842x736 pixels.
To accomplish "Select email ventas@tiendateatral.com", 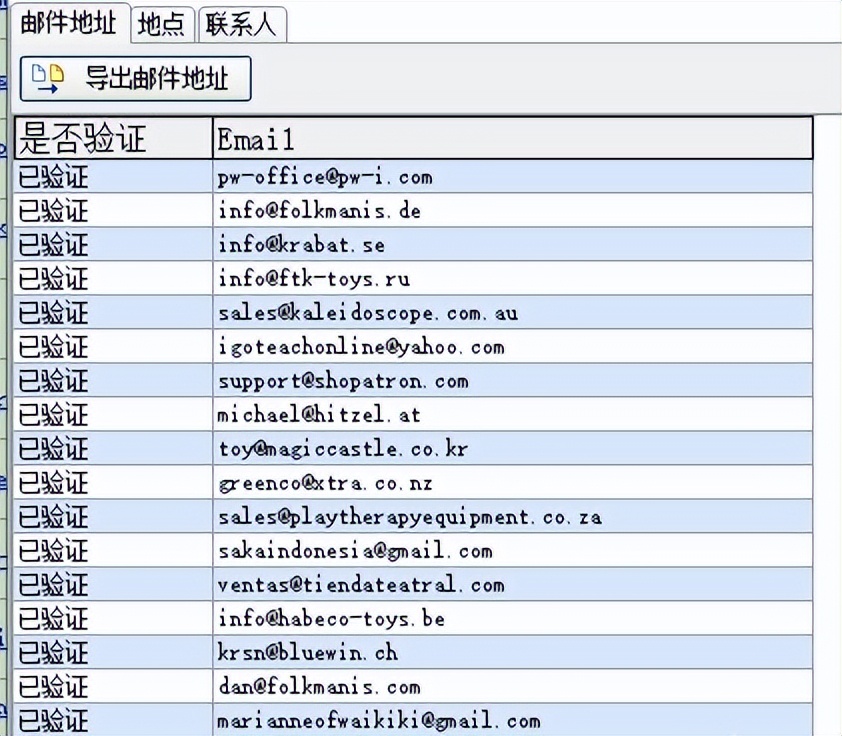I will click(x=361, y=585).
